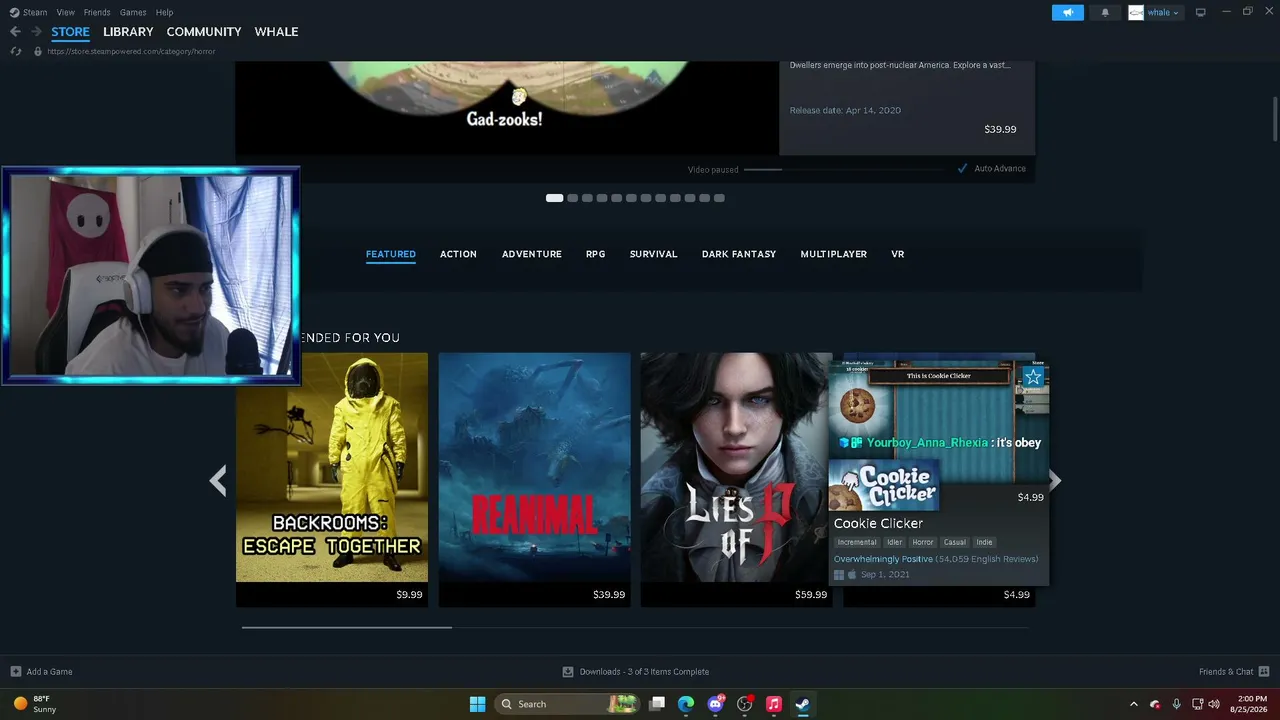Select the DARK FANTASY category tab

click(x=739, y=254)
